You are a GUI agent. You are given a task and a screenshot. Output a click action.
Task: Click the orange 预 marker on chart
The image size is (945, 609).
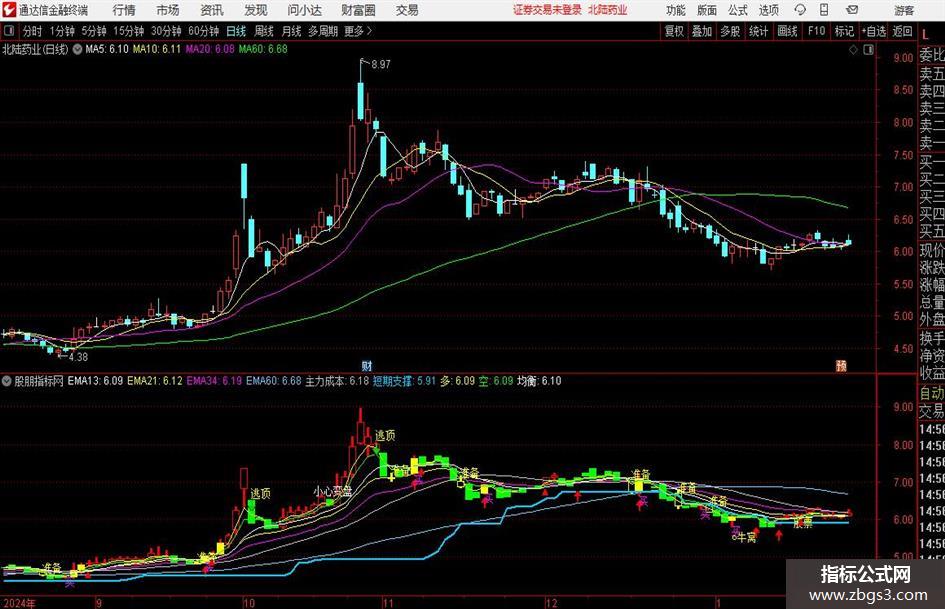841,365
